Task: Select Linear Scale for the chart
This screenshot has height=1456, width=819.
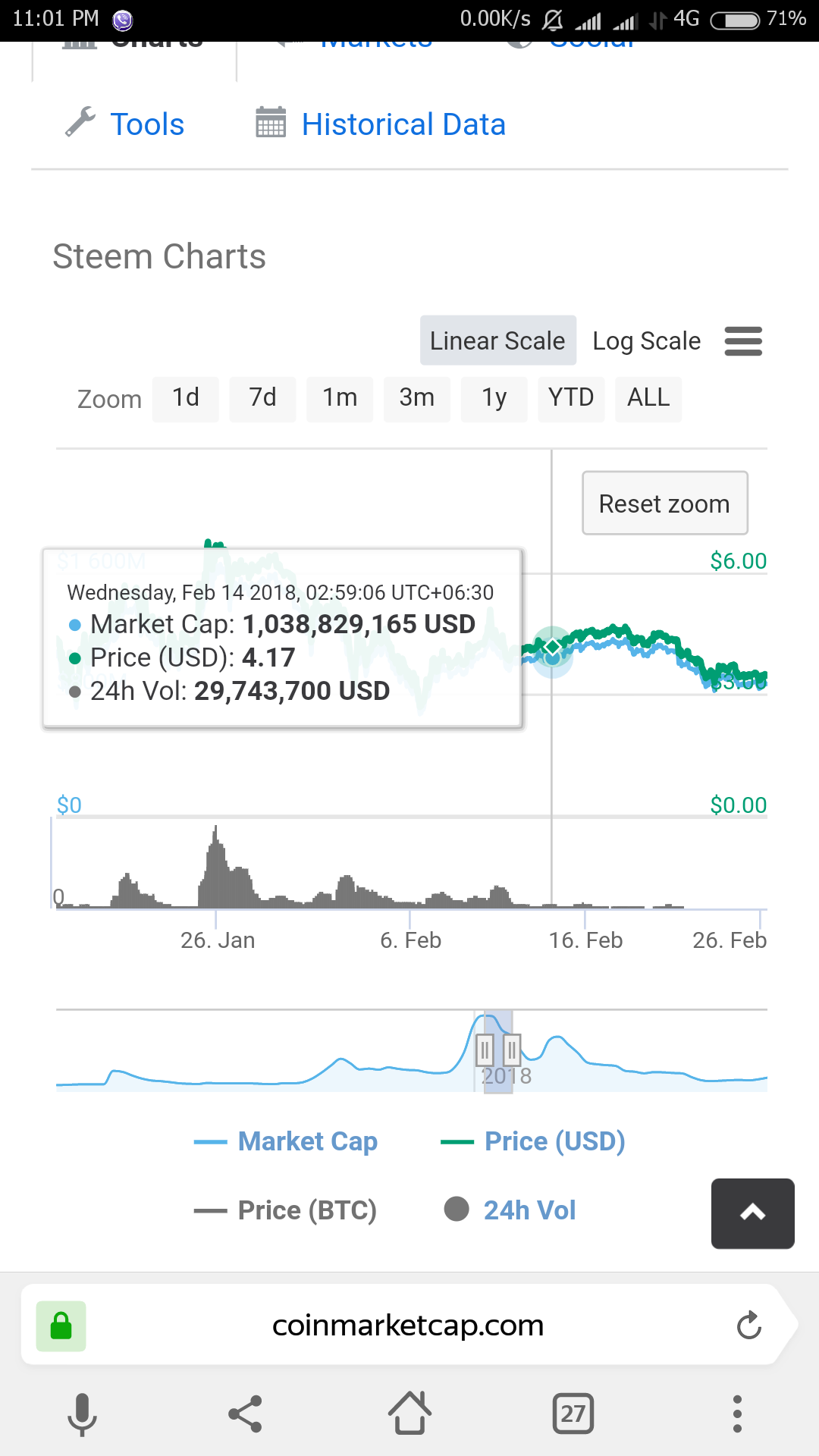Action: (497, 341)
